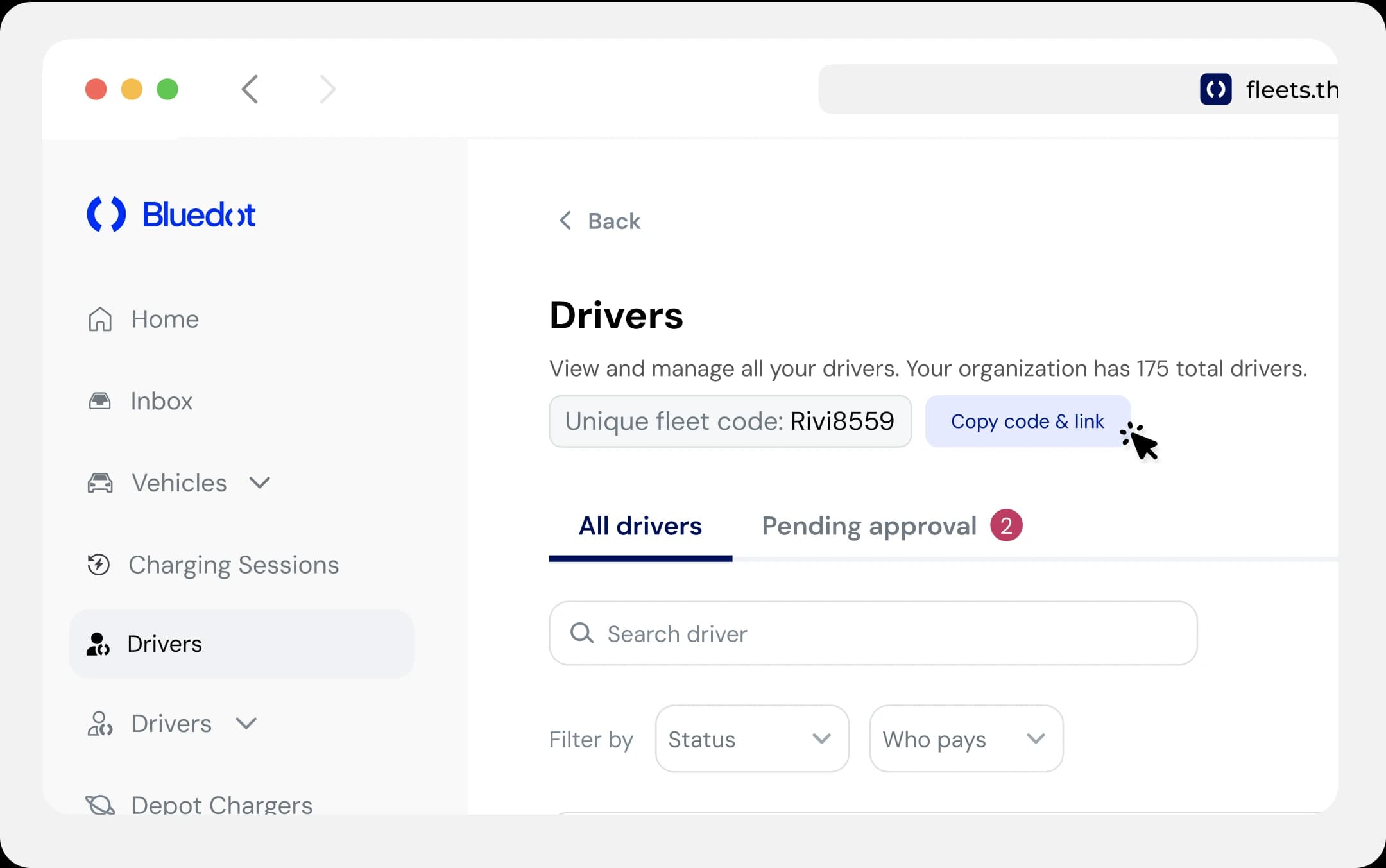1386x868 pixels.
Task: Click the Vehicles car icon
Action: point(99,482)
